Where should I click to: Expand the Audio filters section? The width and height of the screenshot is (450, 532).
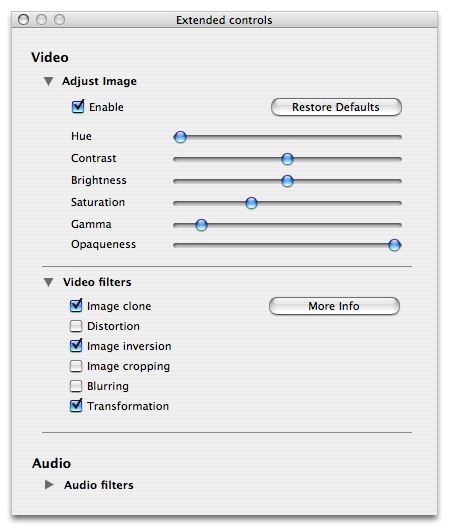tap(49, 484)
